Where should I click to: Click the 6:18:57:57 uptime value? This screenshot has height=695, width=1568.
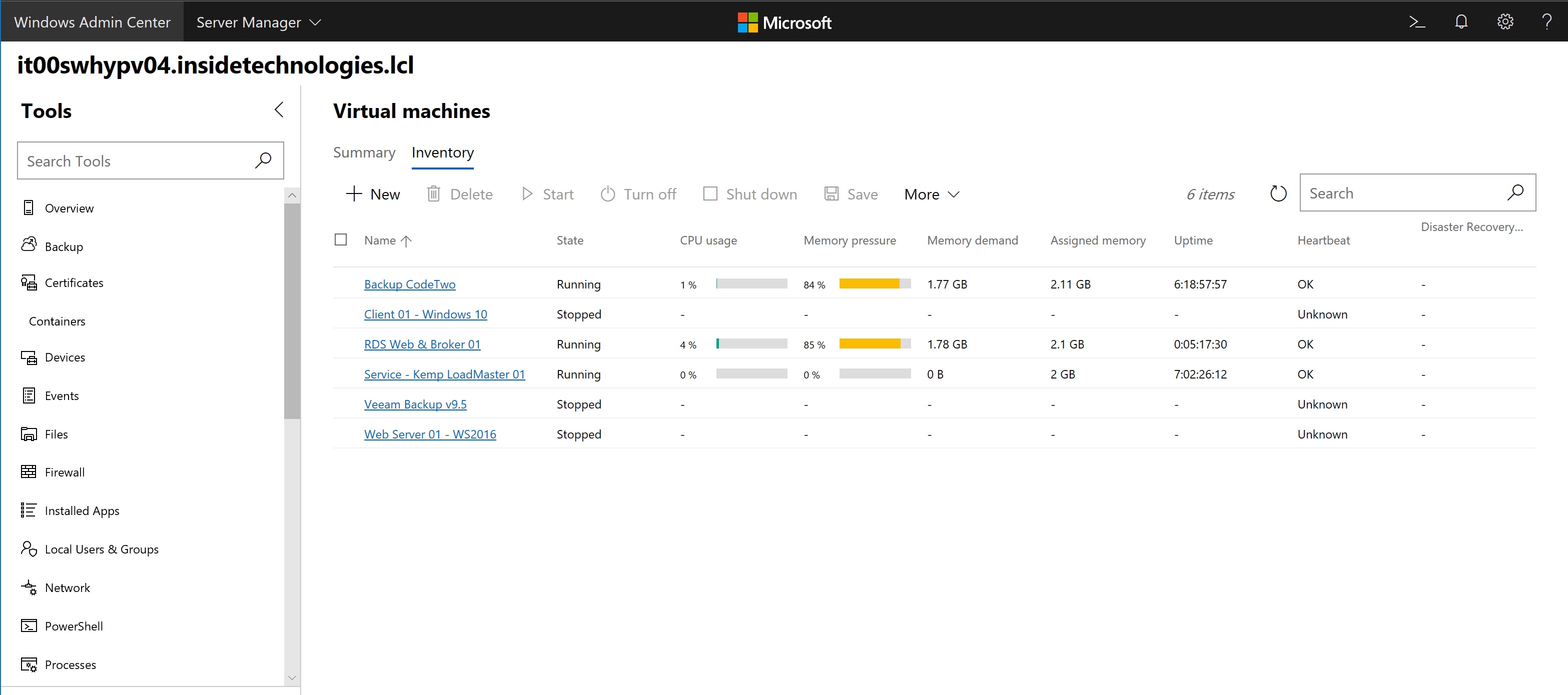click(x=1200, y=284)
